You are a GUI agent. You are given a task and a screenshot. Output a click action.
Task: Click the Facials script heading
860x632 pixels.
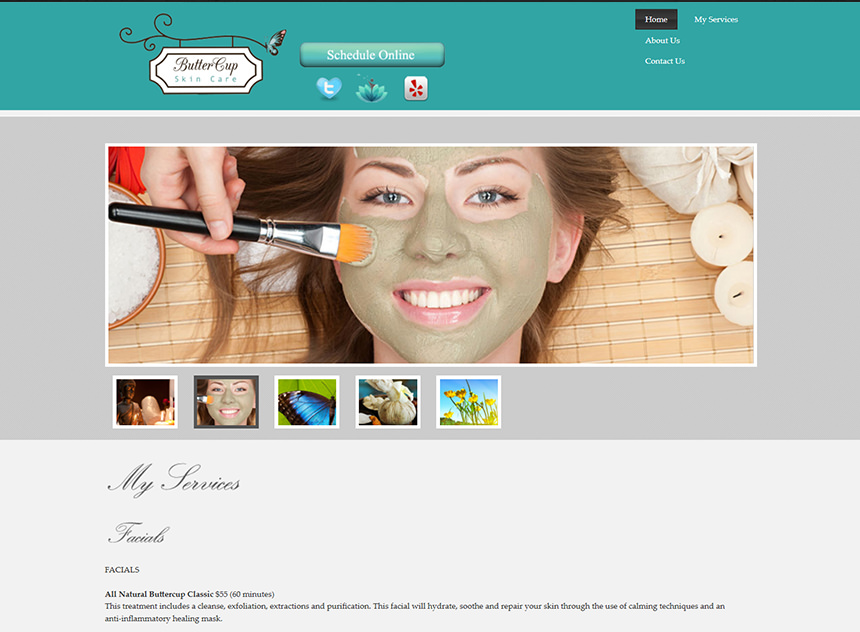coord(137,534)
